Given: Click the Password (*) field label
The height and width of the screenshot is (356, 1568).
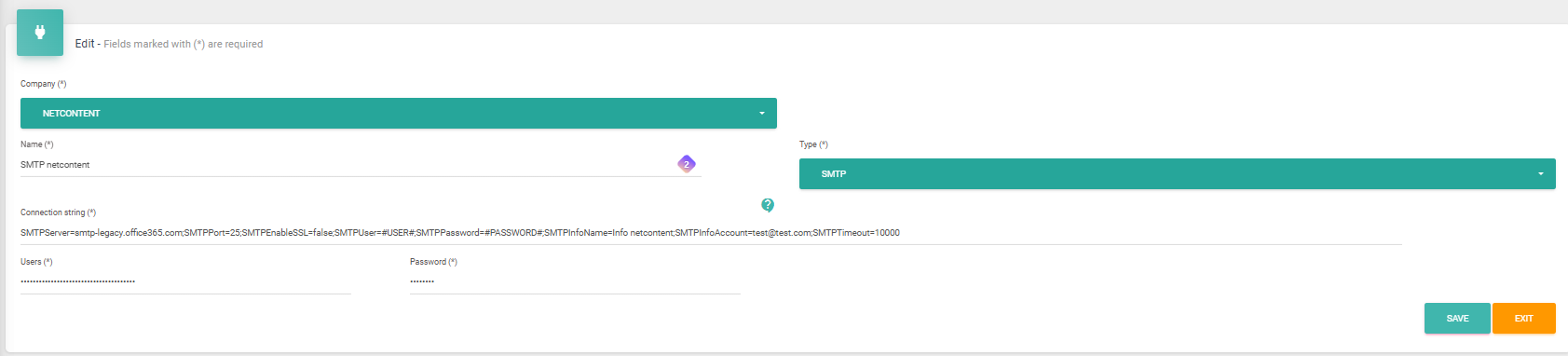Looking at the screenshot, I should click(x=433, y=262).
